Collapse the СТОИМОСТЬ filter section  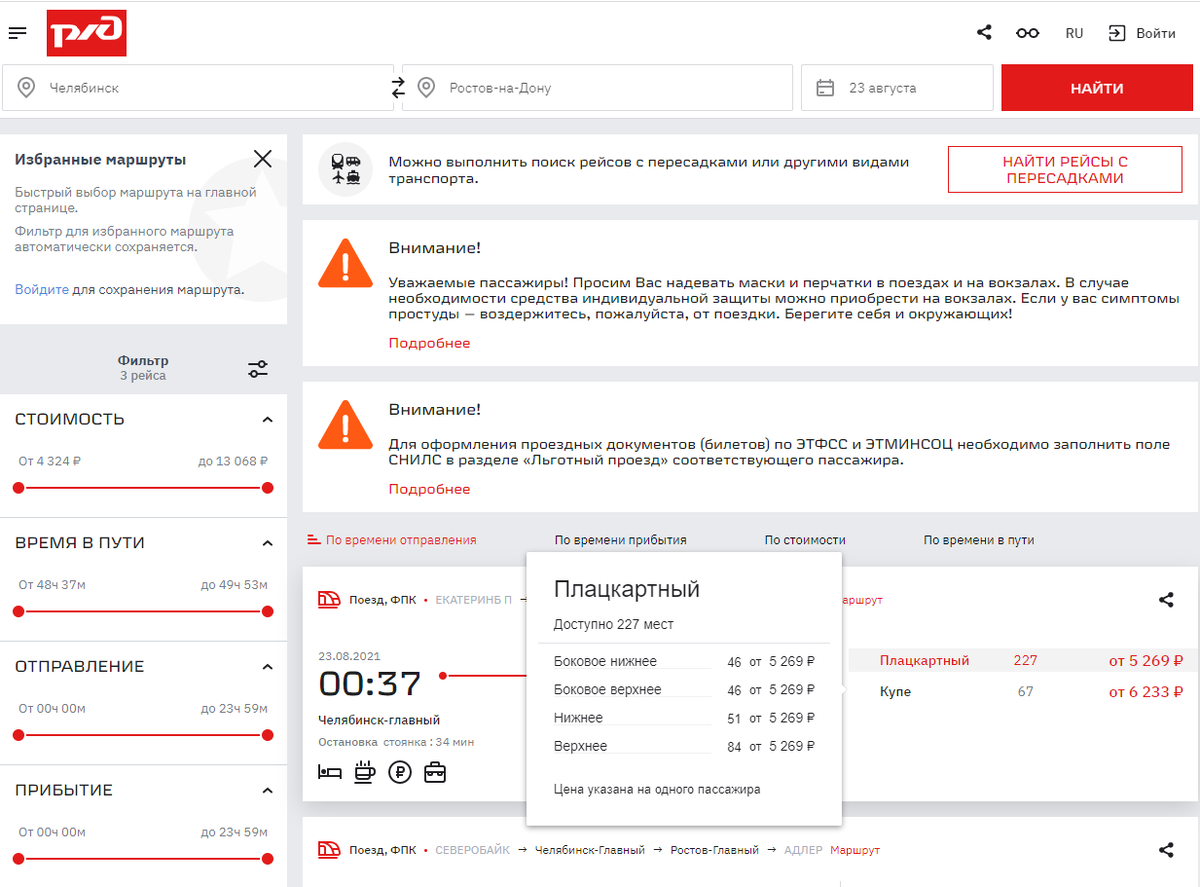click(x=267, y=420)
